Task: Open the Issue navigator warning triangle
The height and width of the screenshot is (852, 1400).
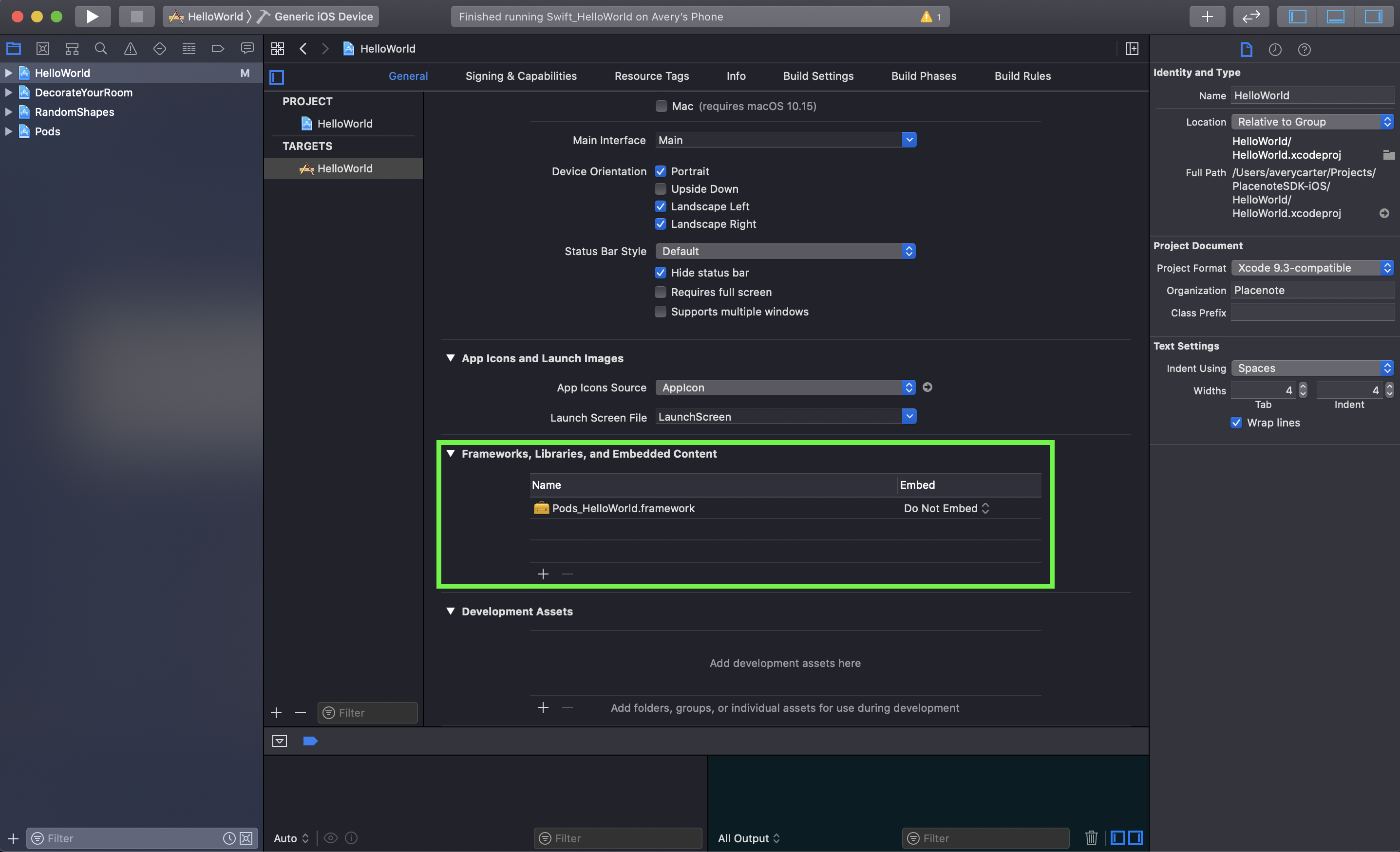Action: (130, 49)
